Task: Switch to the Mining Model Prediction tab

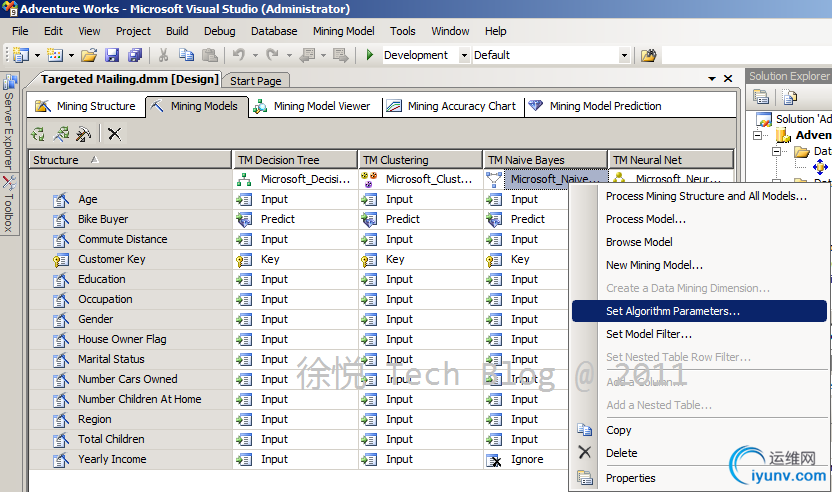Action: point(595,106)
